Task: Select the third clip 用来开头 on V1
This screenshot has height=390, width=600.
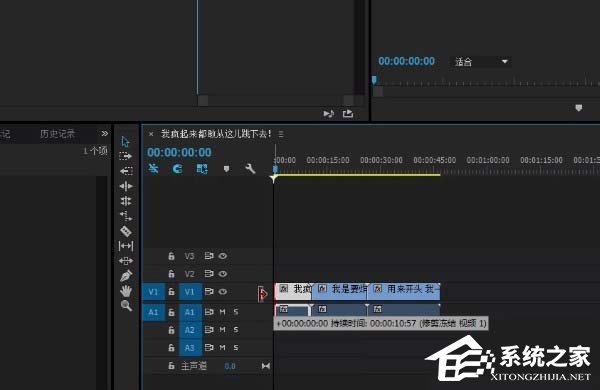Action: click(404, 292)
